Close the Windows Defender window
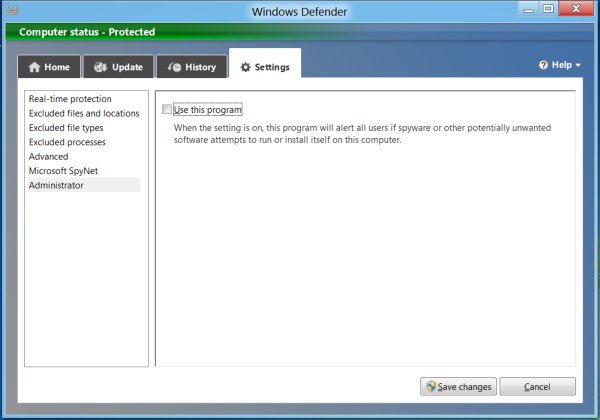The image size is (600, 420). point(576,9)
